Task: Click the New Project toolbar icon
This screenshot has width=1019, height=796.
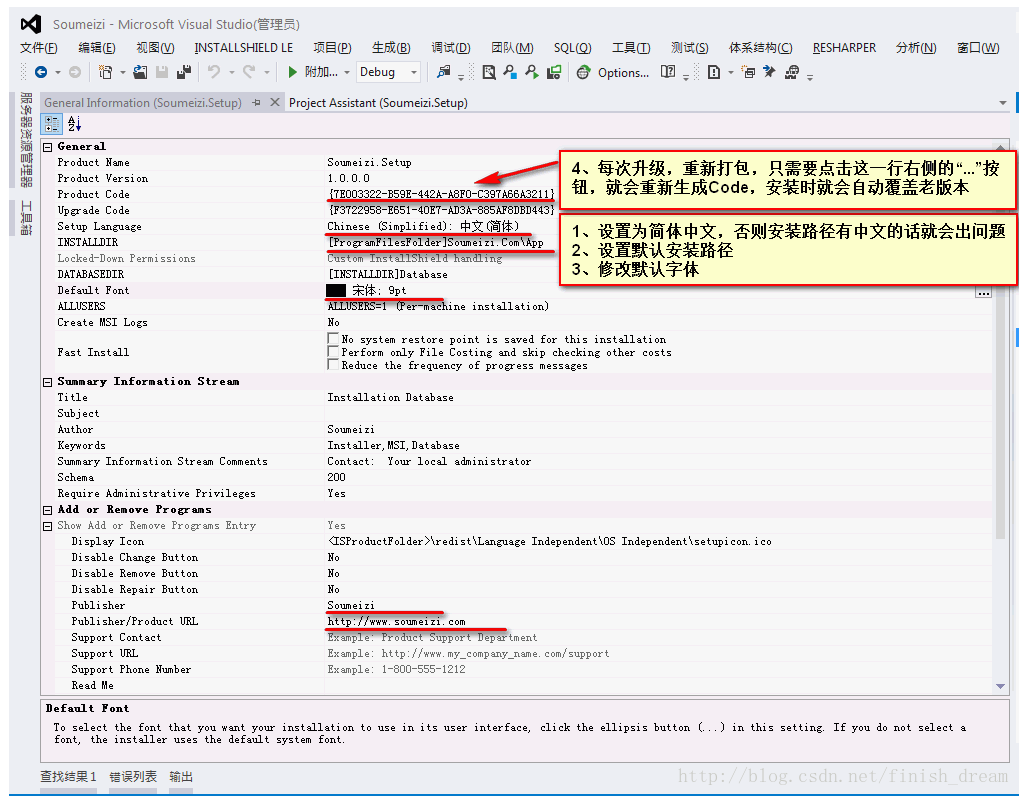Action: click(105, 72)
